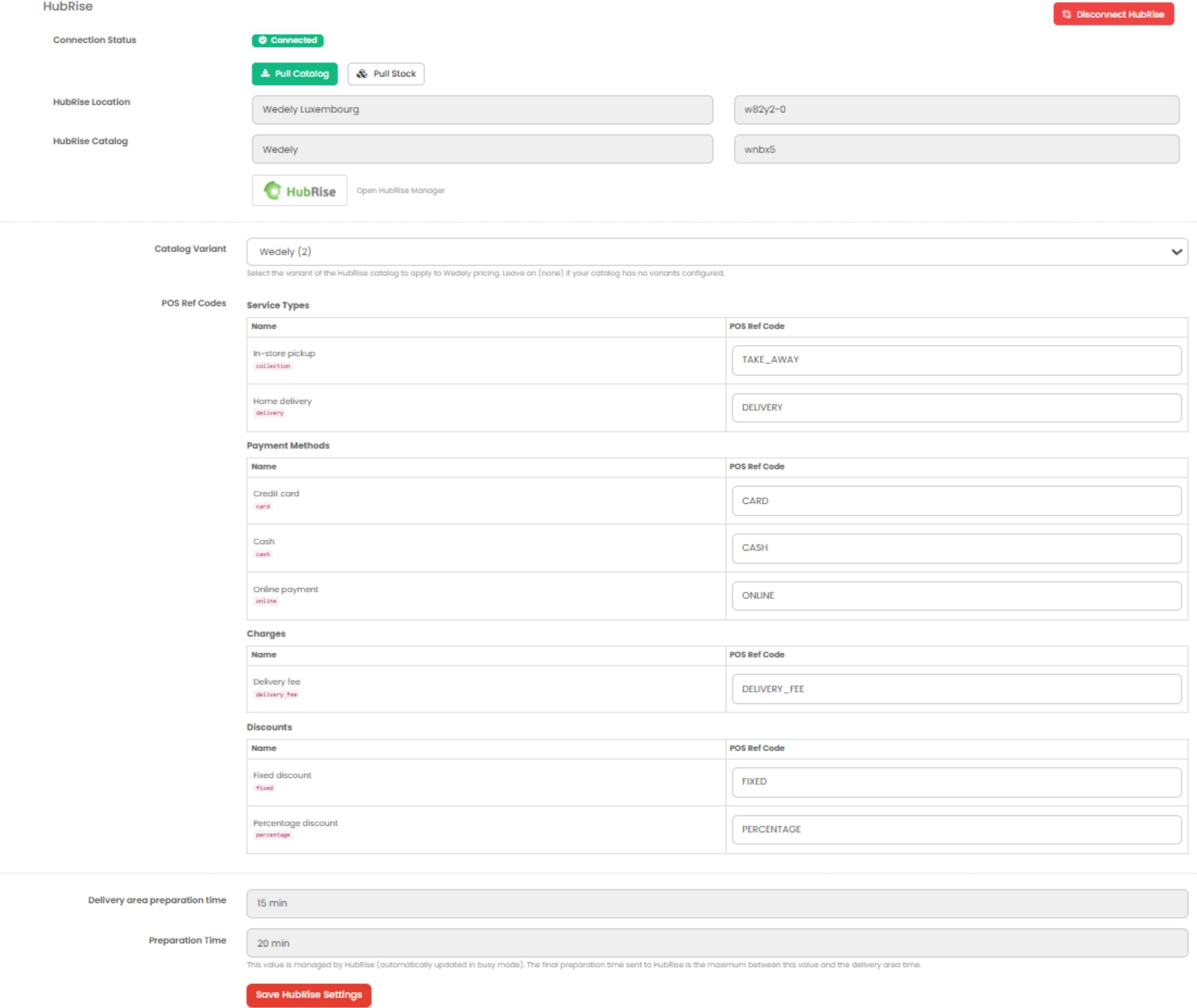1197x1008 pixels.
Task: Edit the FIXED discount ref code field
Action: tap(956, 782)
